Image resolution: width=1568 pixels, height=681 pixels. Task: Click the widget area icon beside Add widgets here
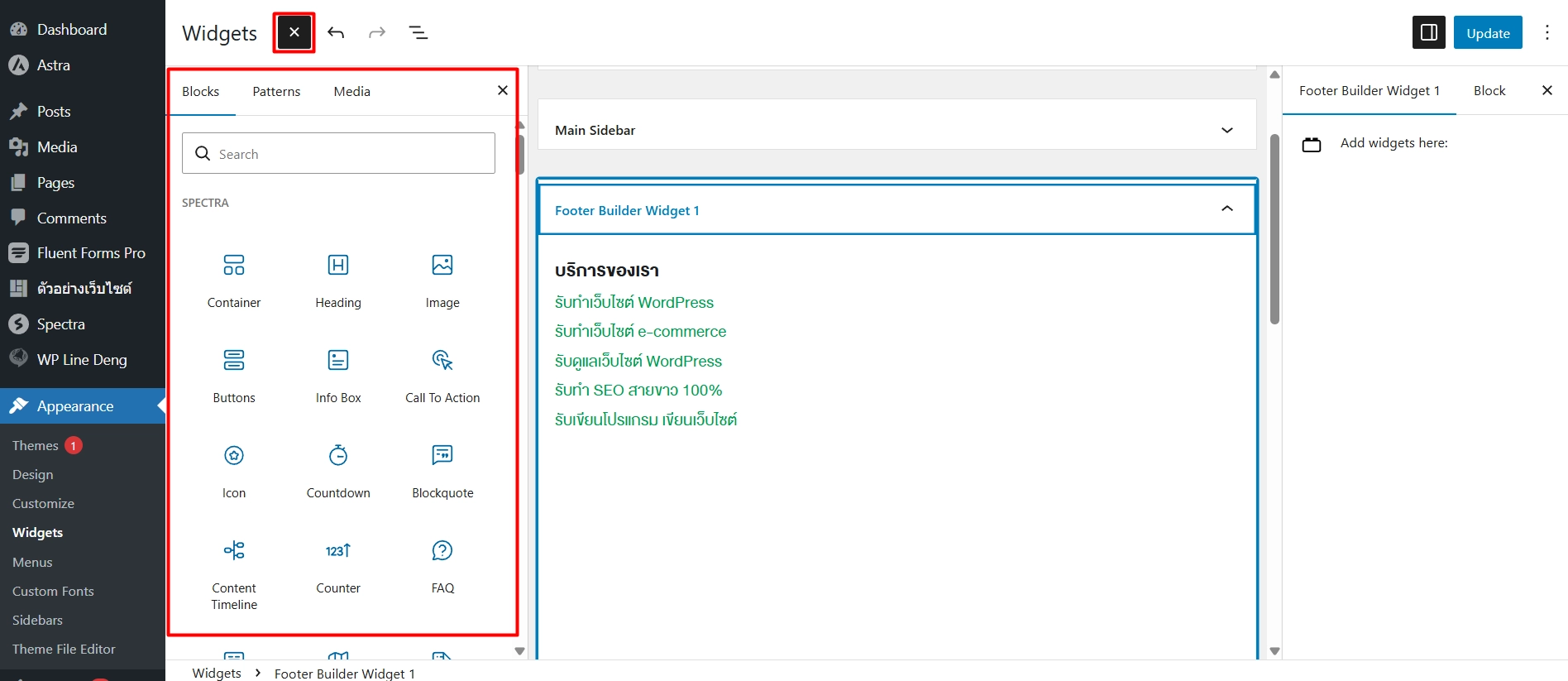(1312, 145)
